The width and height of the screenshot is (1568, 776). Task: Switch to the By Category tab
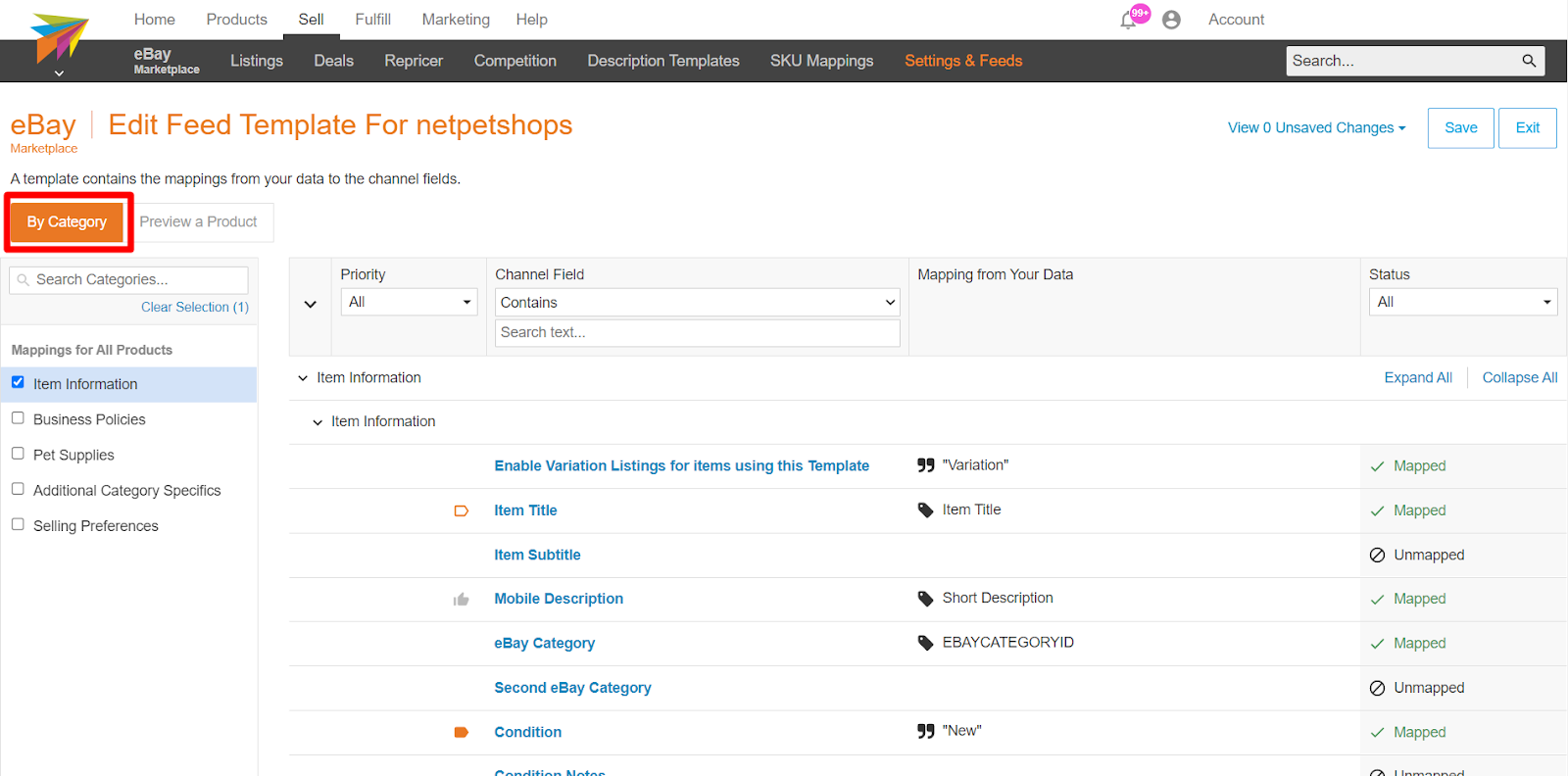[x=67, y=222]
